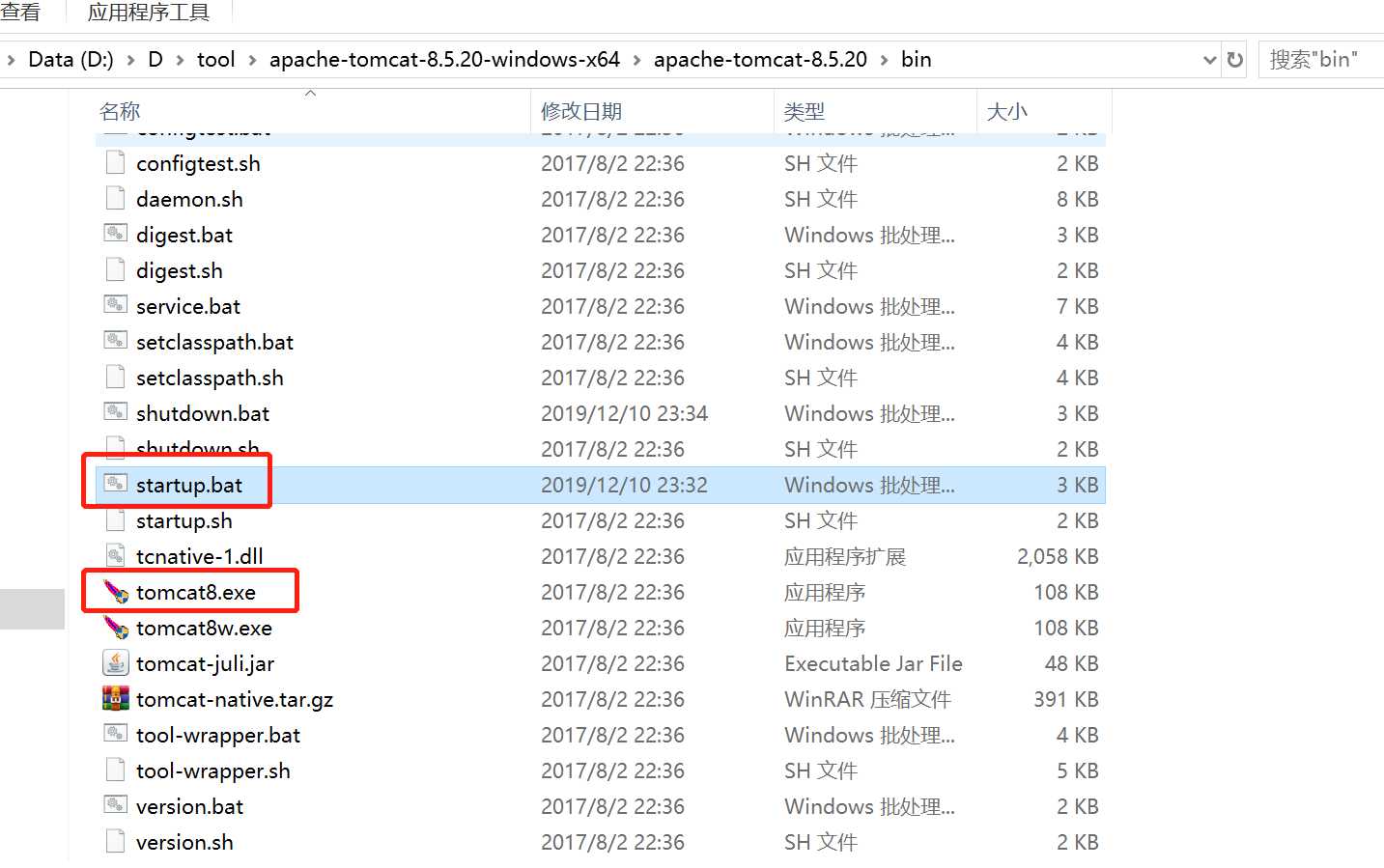Expand chevron after apache-tomcat-8.5.20-windows-x64

pyautogui.click(x=636, y=60)
